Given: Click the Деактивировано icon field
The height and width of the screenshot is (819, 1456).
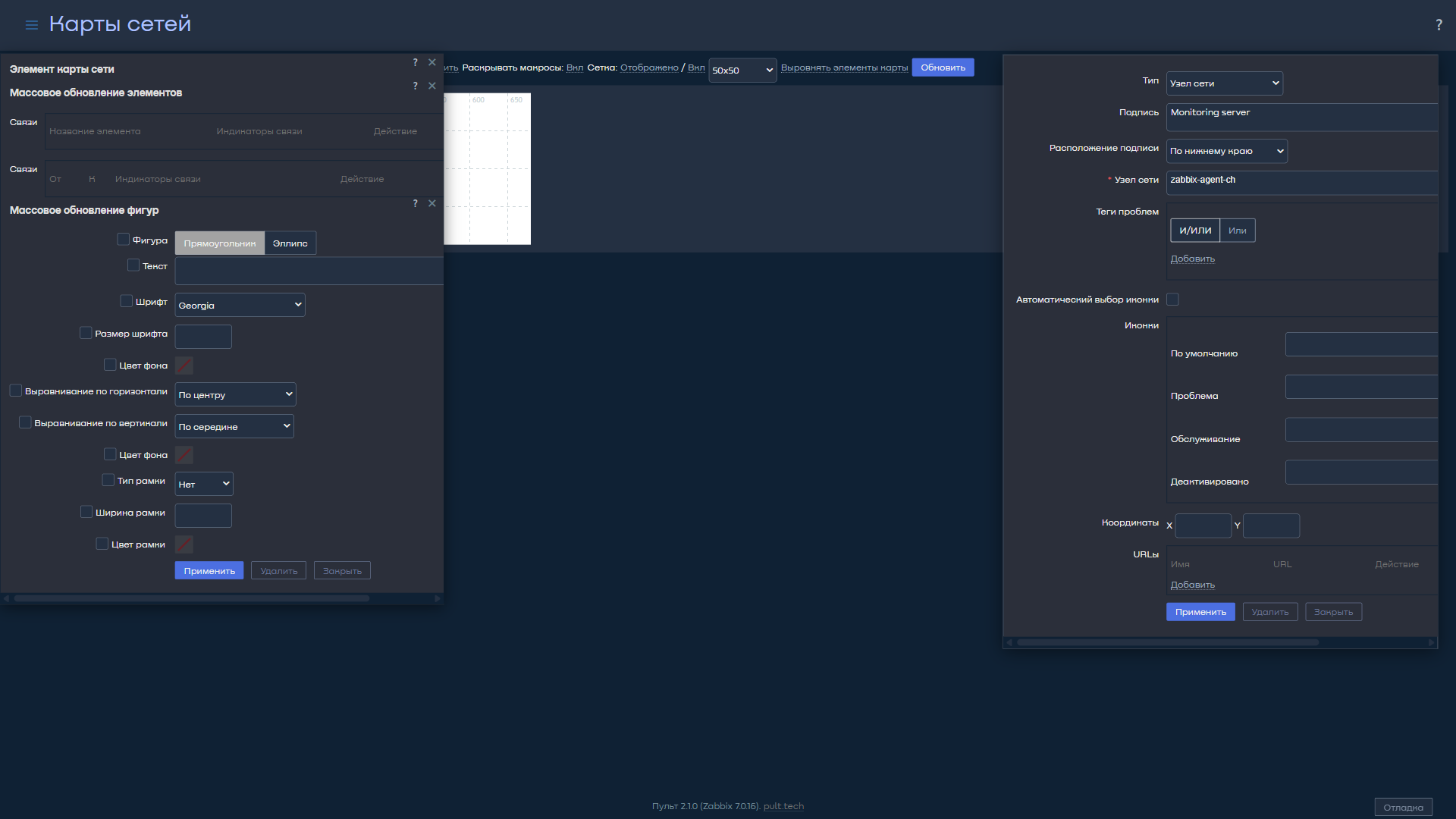Looking at the screenshot, I should tap(1361, 472).
